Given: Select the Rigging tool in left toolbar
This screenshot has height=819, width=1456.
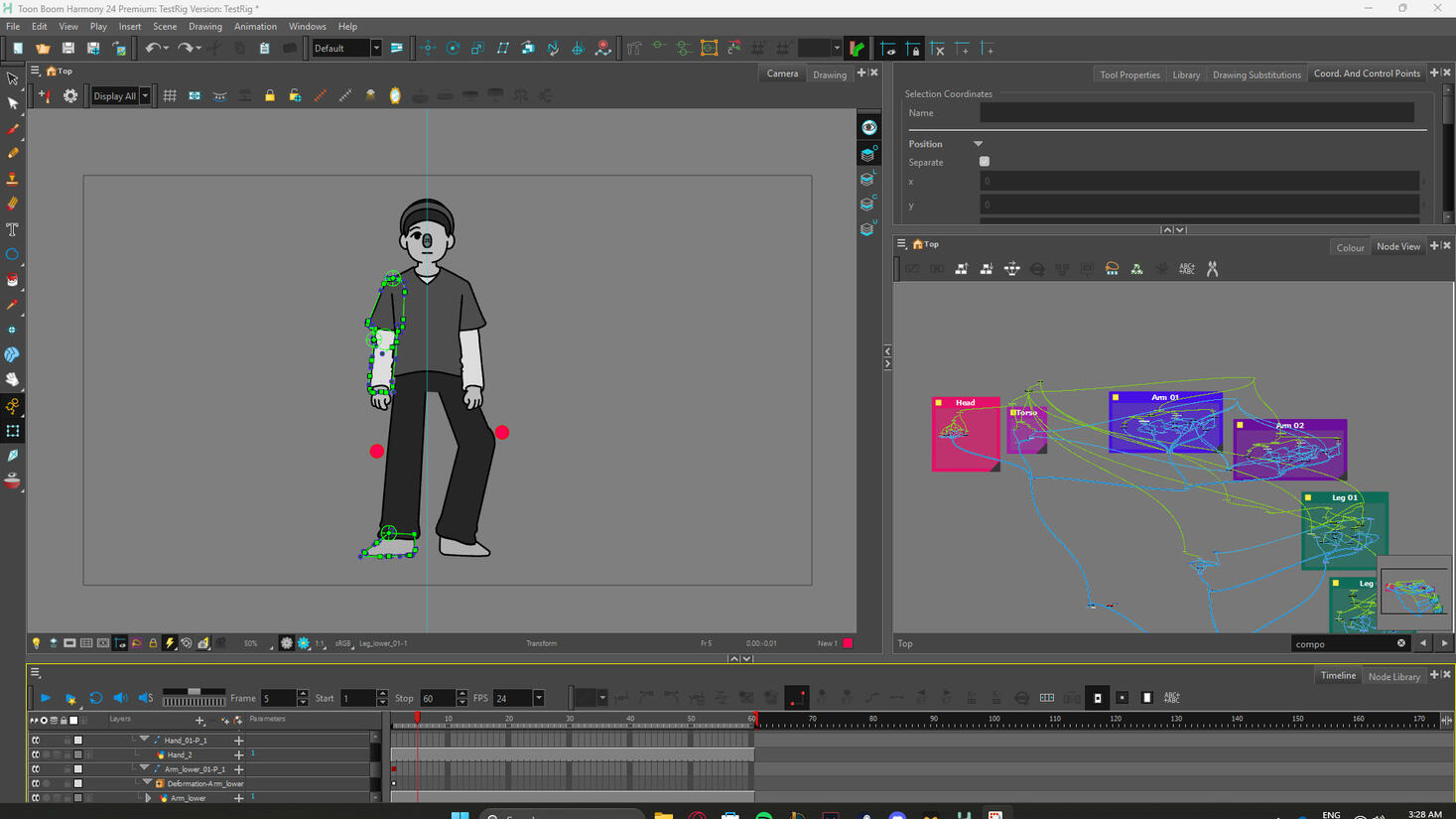Looking at the screenshot, I should coord(12,406).
